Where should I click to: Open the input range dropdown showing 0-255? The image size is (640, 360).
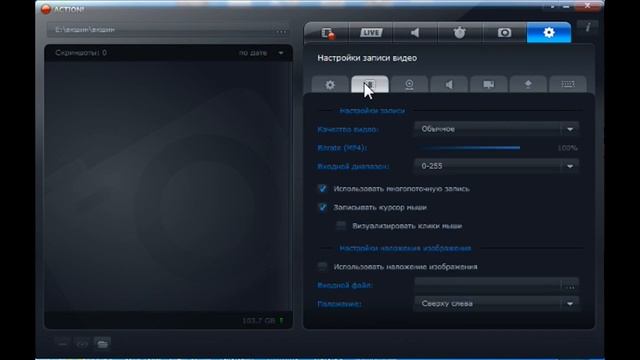(x=496, y=166)
